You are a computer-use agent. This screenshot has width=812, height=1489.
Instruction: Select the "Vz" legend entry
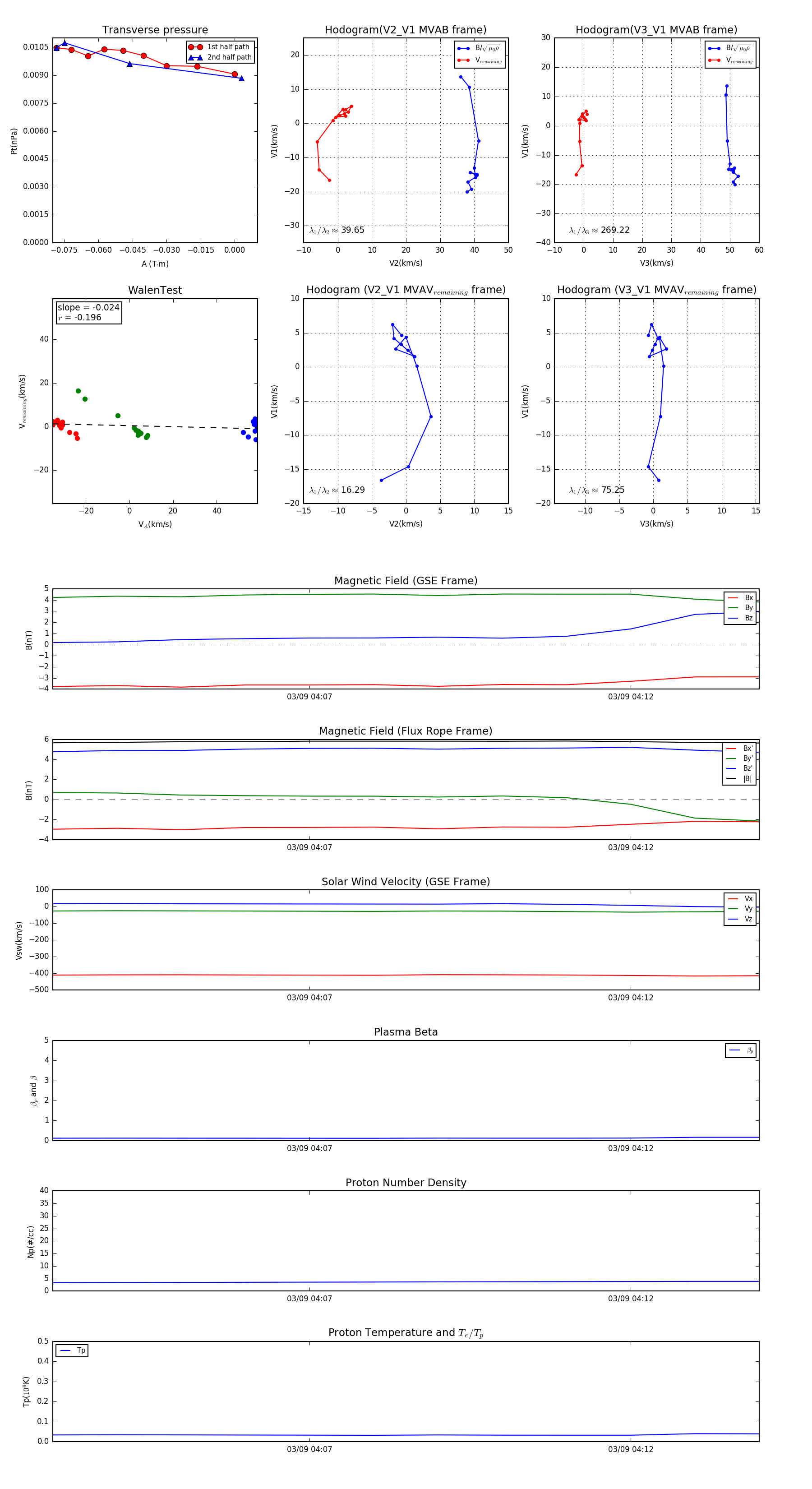point(741,919)
